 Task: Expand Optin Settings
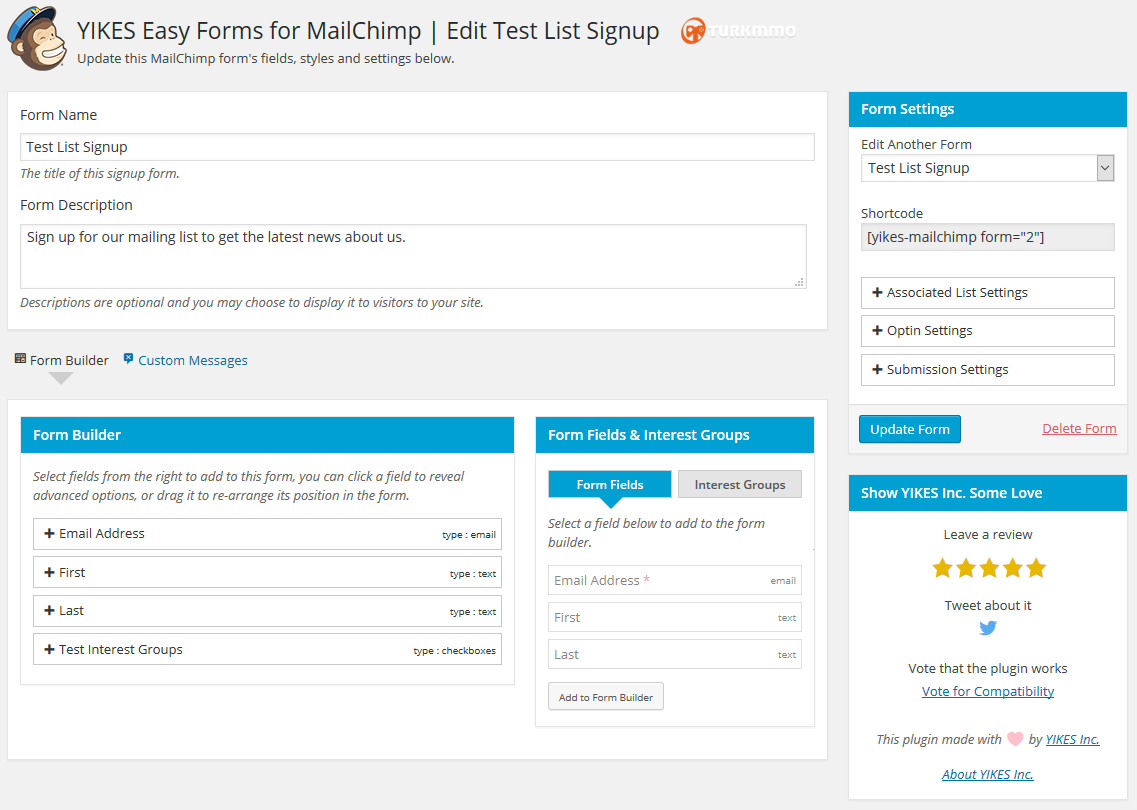pos(987,331)
